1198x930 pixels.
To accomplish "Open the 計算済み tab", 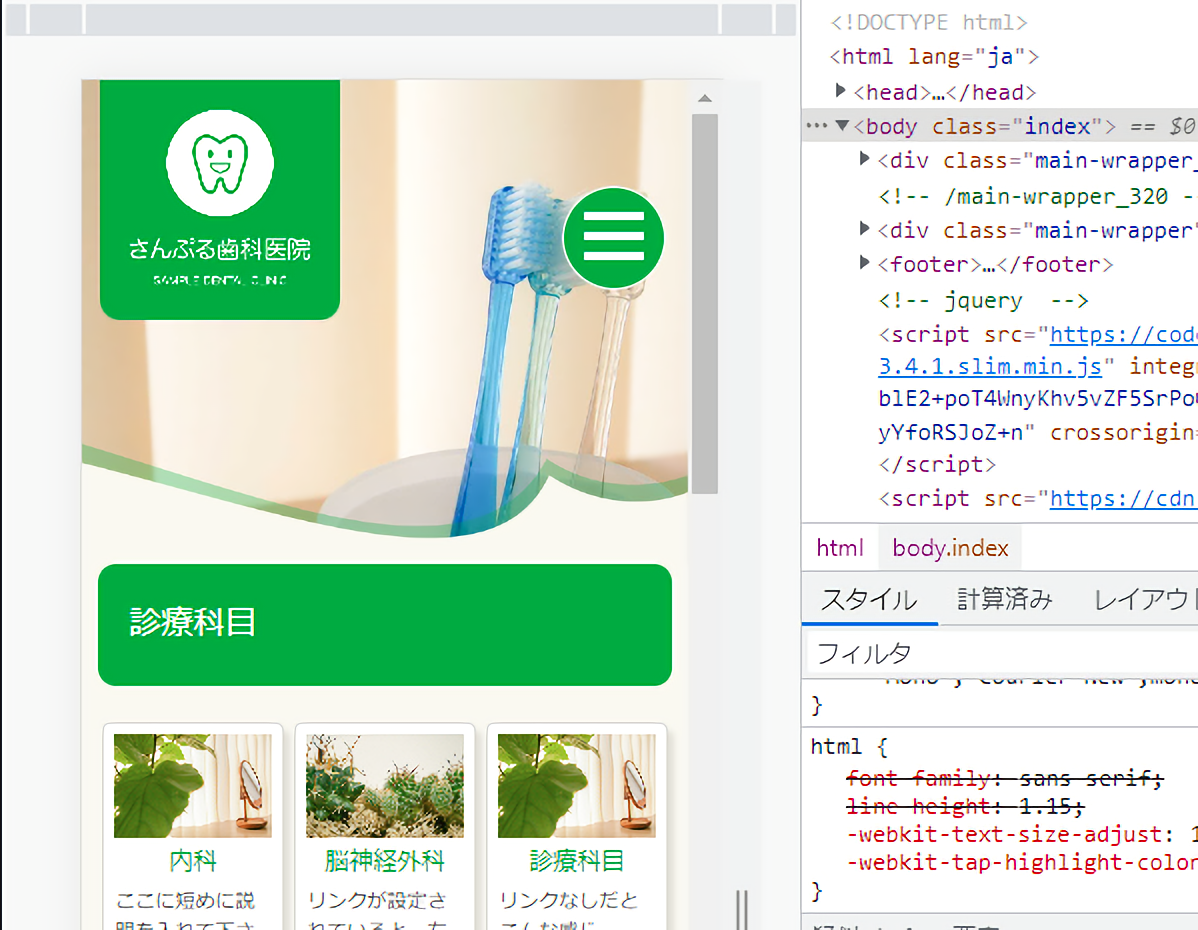I will 1004,600.
